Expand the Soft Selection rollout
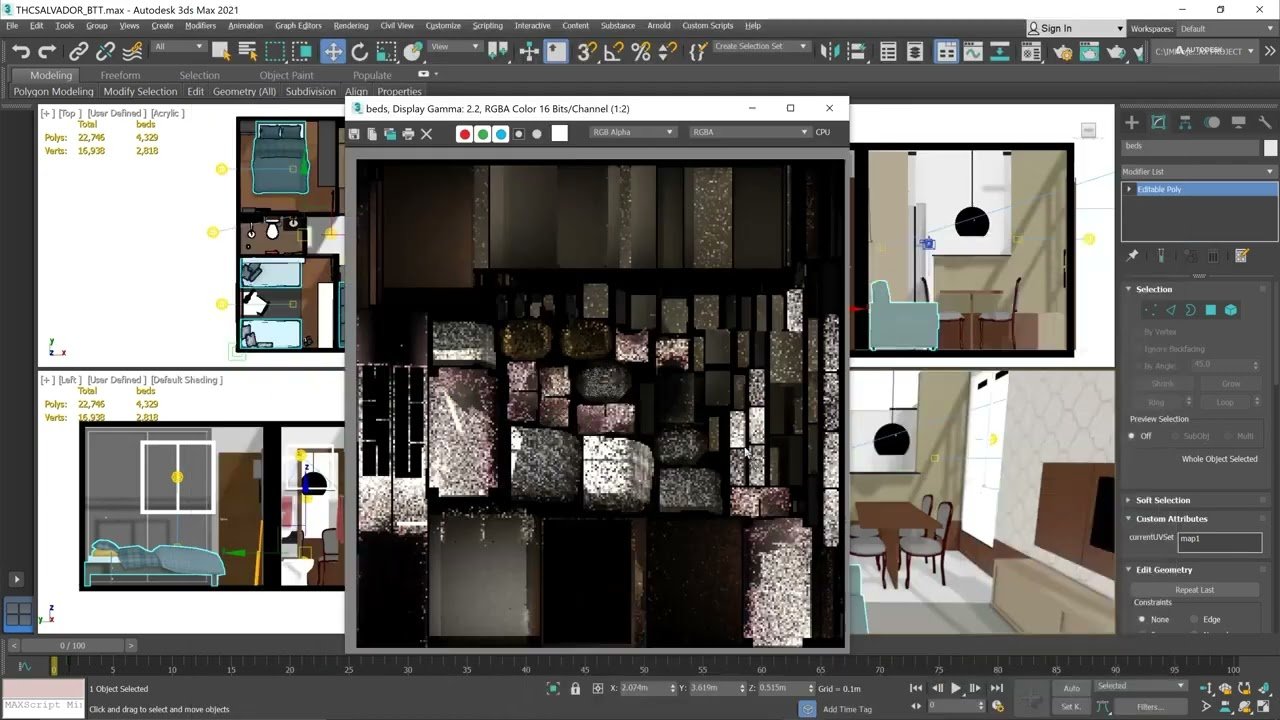The image size is (1280, 720). point(1162,500)
